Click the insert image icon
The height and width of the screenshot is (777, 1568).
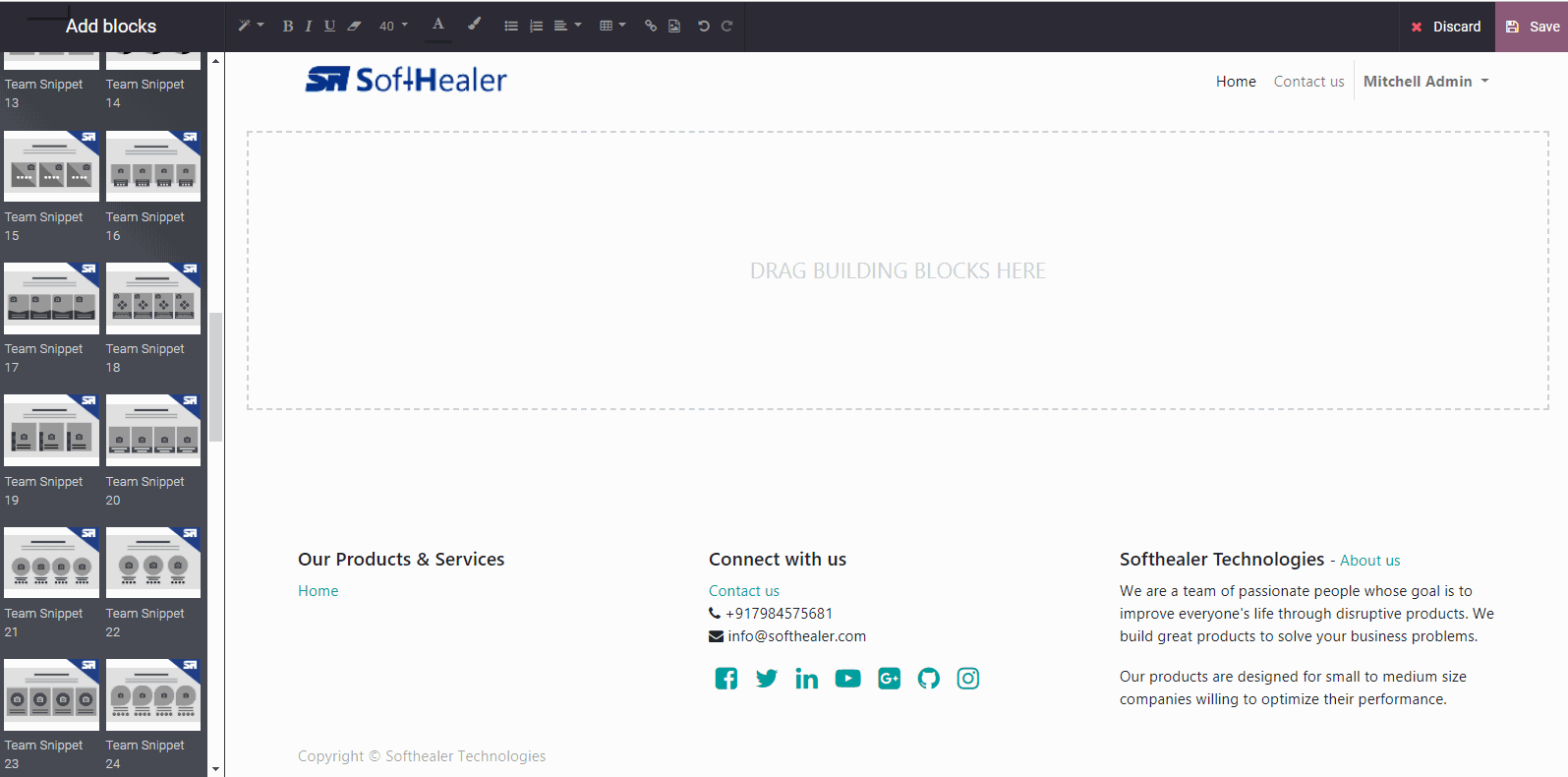click(x=674, y=27)
